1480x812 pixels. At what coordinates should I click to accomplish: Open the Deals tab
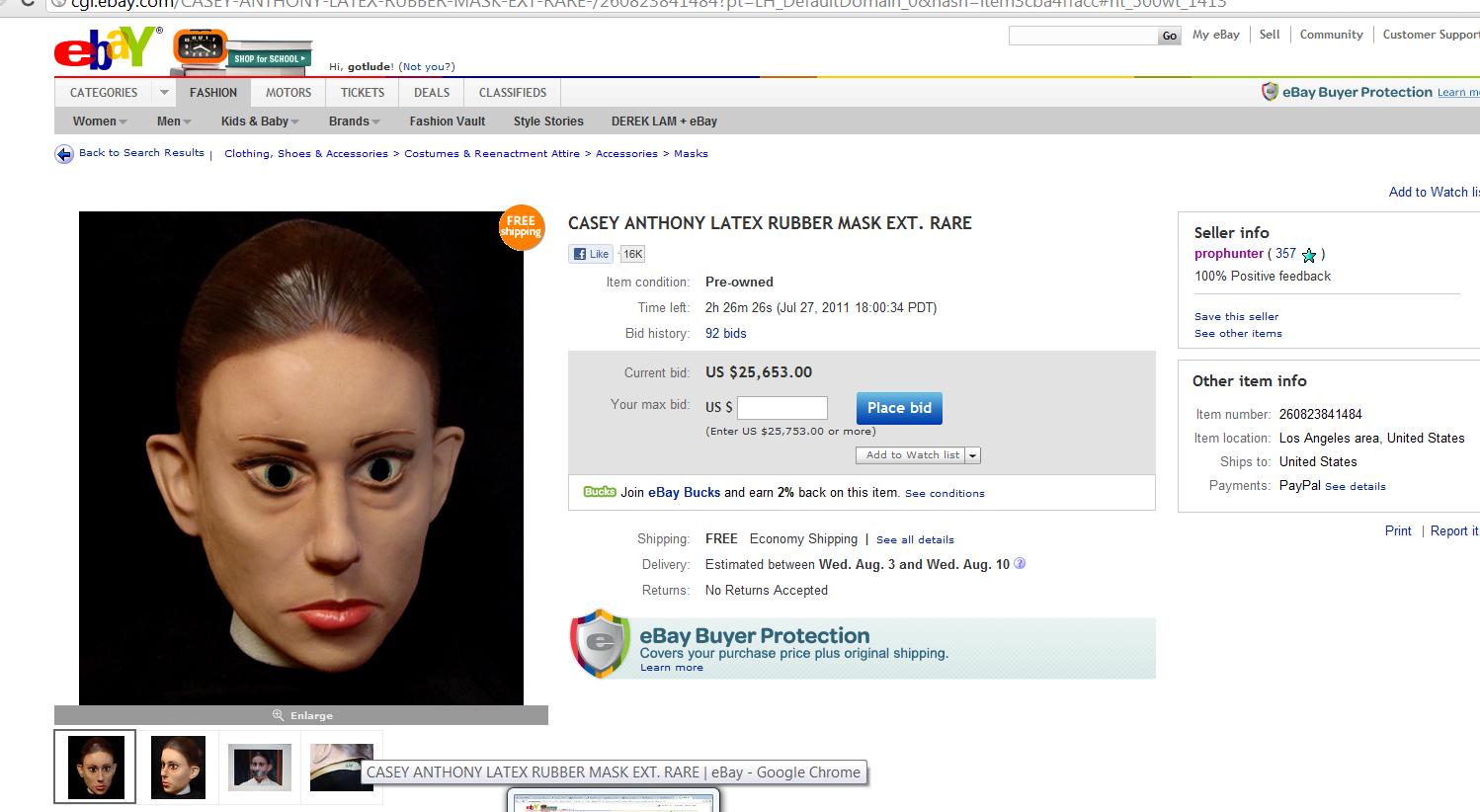click(x=432, y=93)
